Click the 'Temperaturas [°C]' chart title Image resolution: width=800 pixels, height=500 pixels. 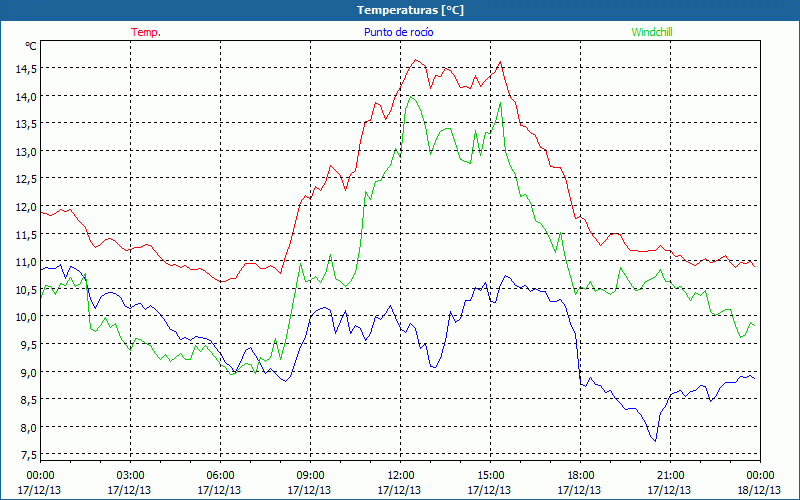(x=410, y=10)
